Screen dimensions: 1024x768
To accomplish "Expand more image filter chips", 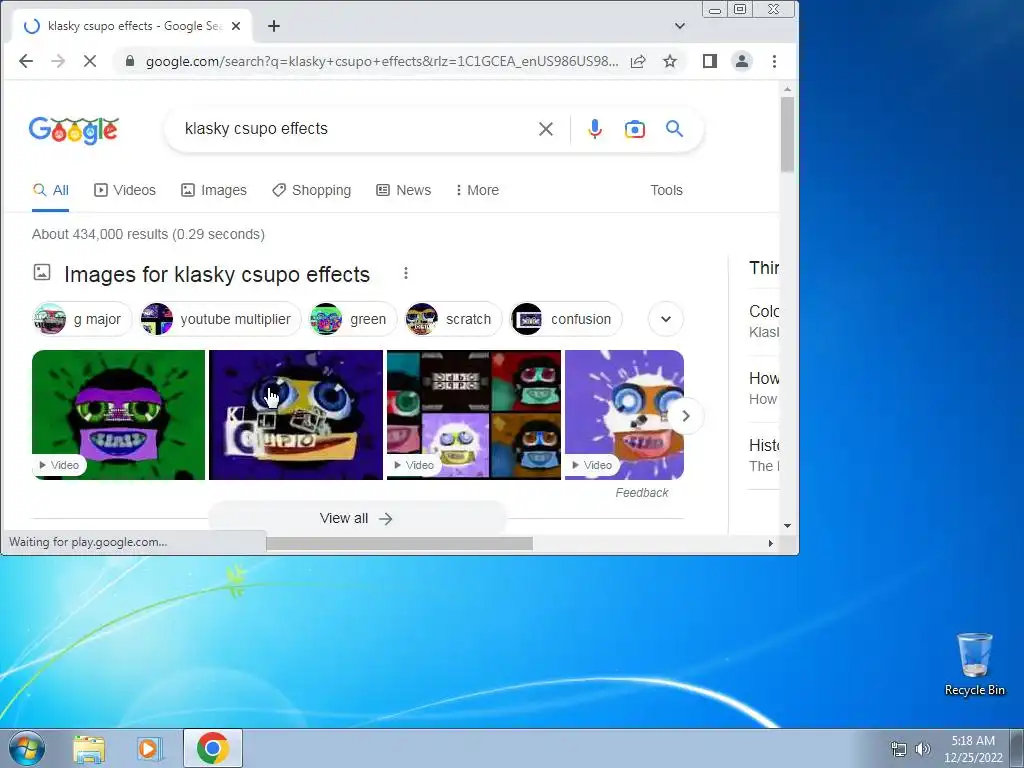I will point(665,319).
